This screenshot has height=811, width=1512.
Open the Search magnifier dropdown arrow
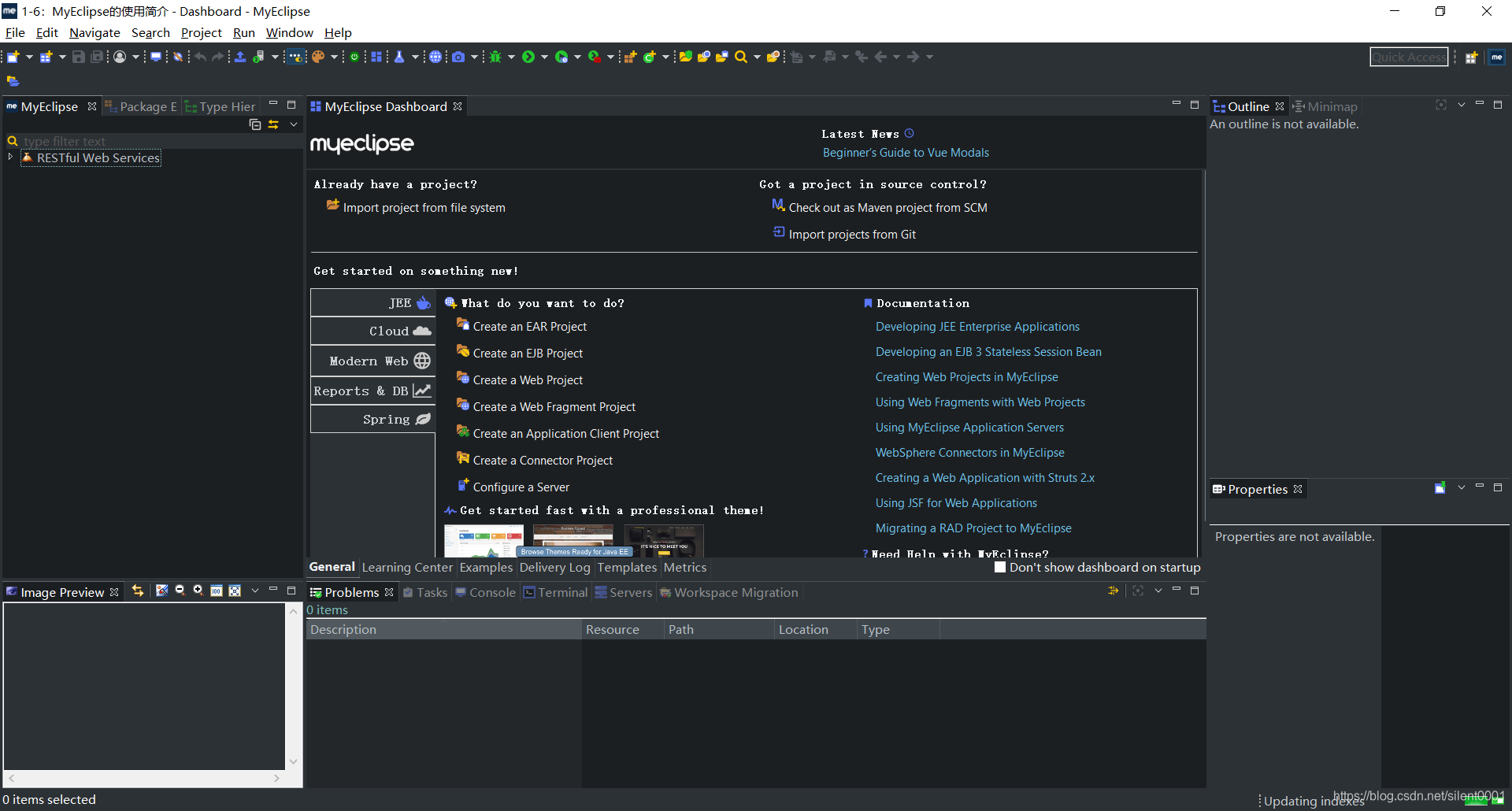click(757, 57)
